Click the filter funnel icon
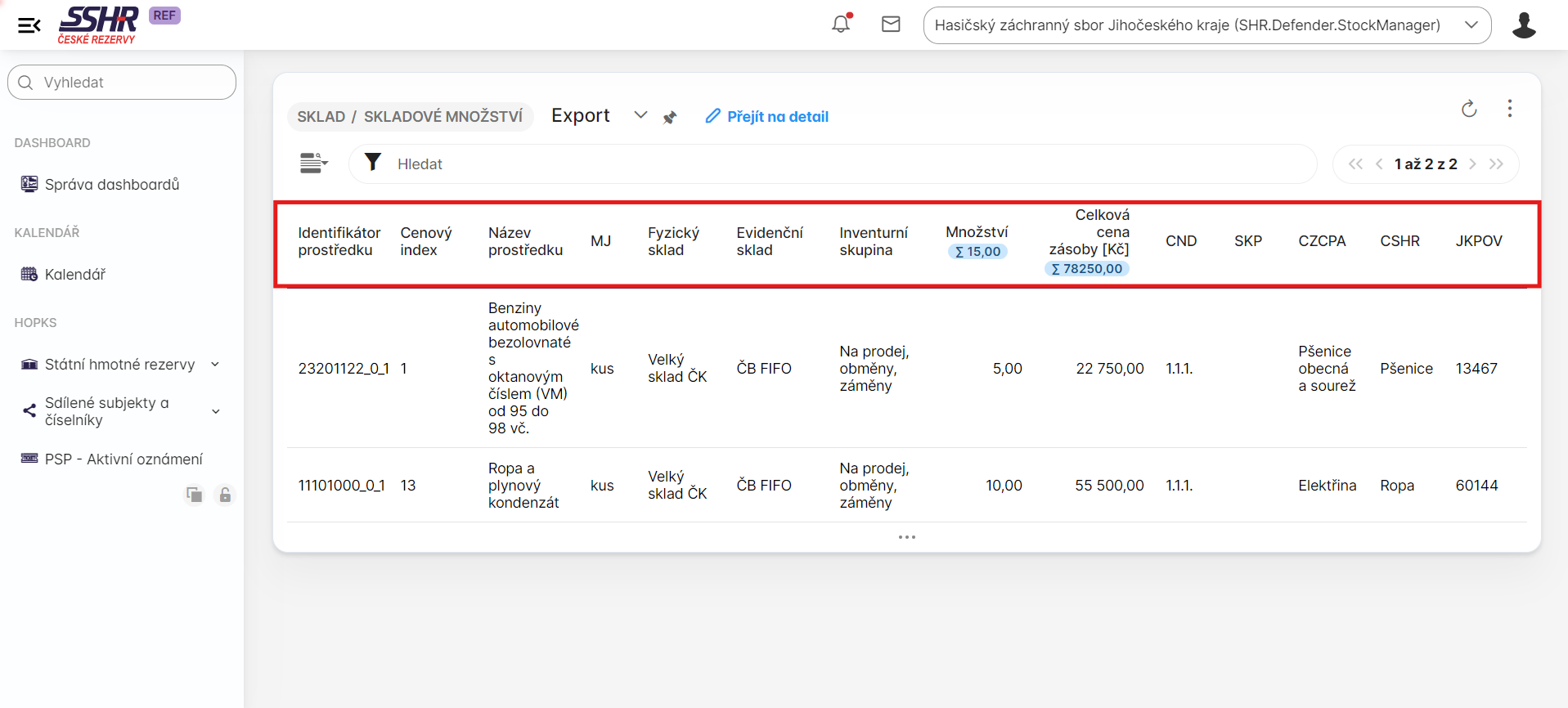The image size is (1568, 708). [x=373, y=163]
